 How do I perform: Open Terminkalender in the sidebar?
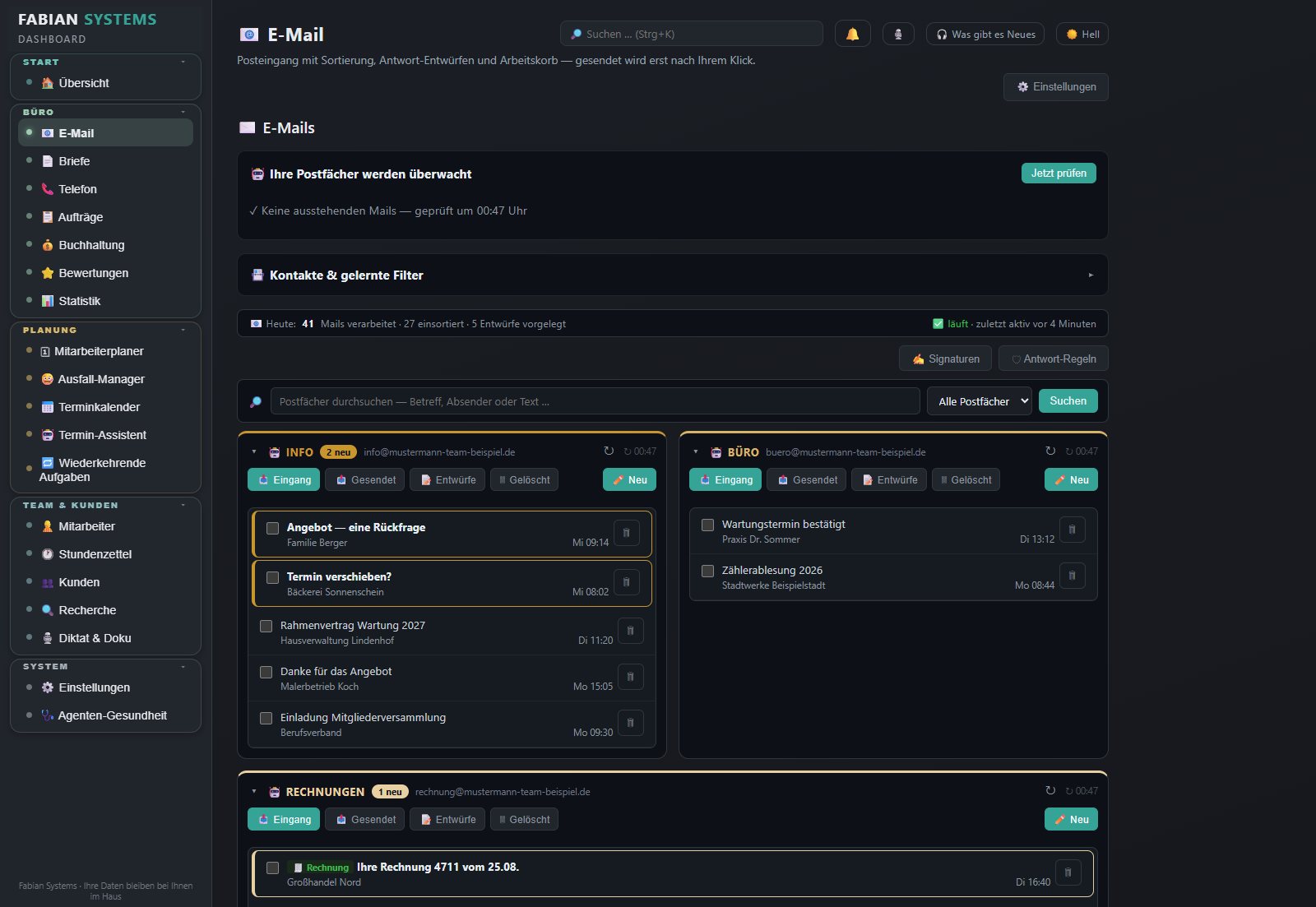pos(105,407)
